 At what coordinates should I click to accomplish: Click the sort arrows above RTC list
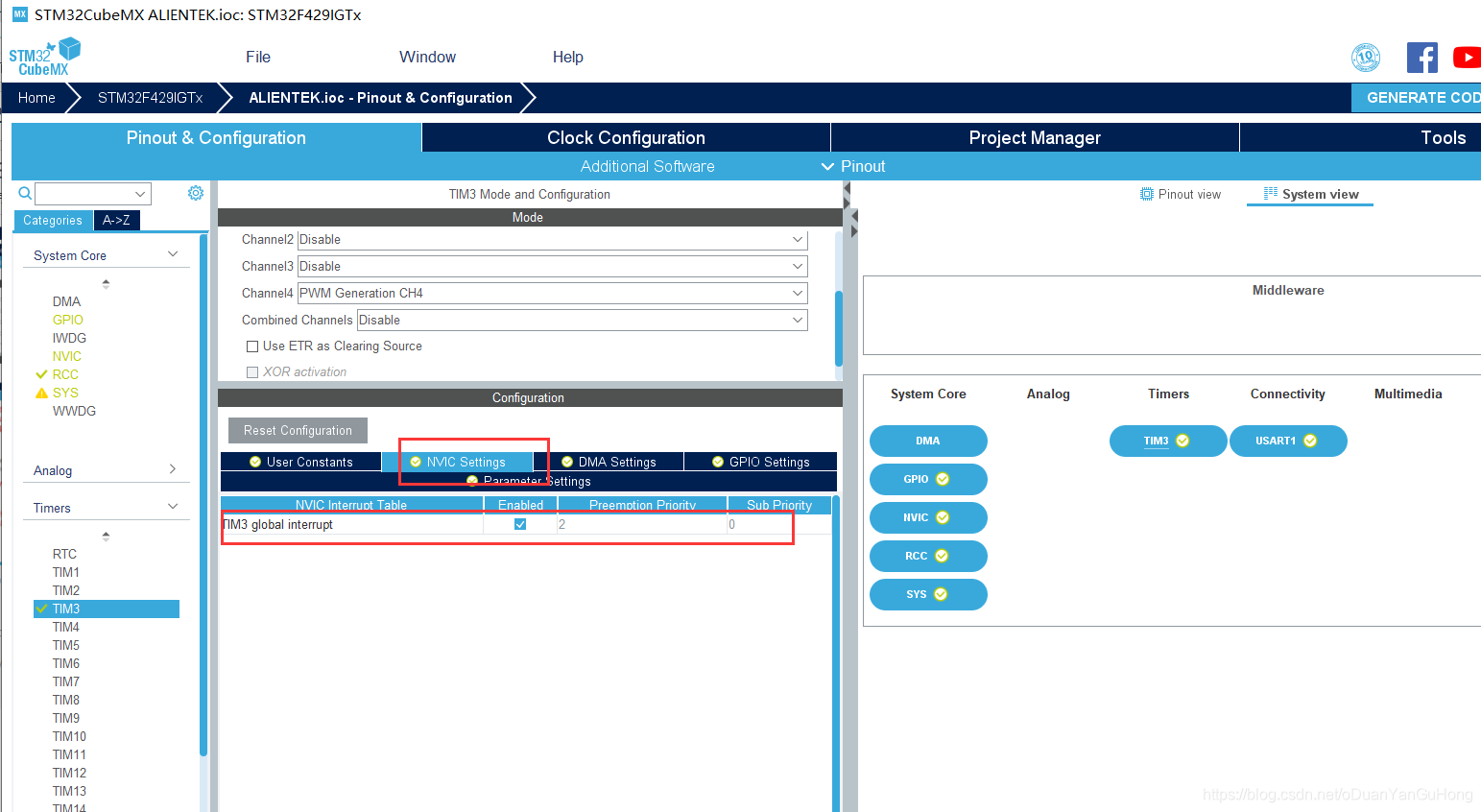pos(106,536)
